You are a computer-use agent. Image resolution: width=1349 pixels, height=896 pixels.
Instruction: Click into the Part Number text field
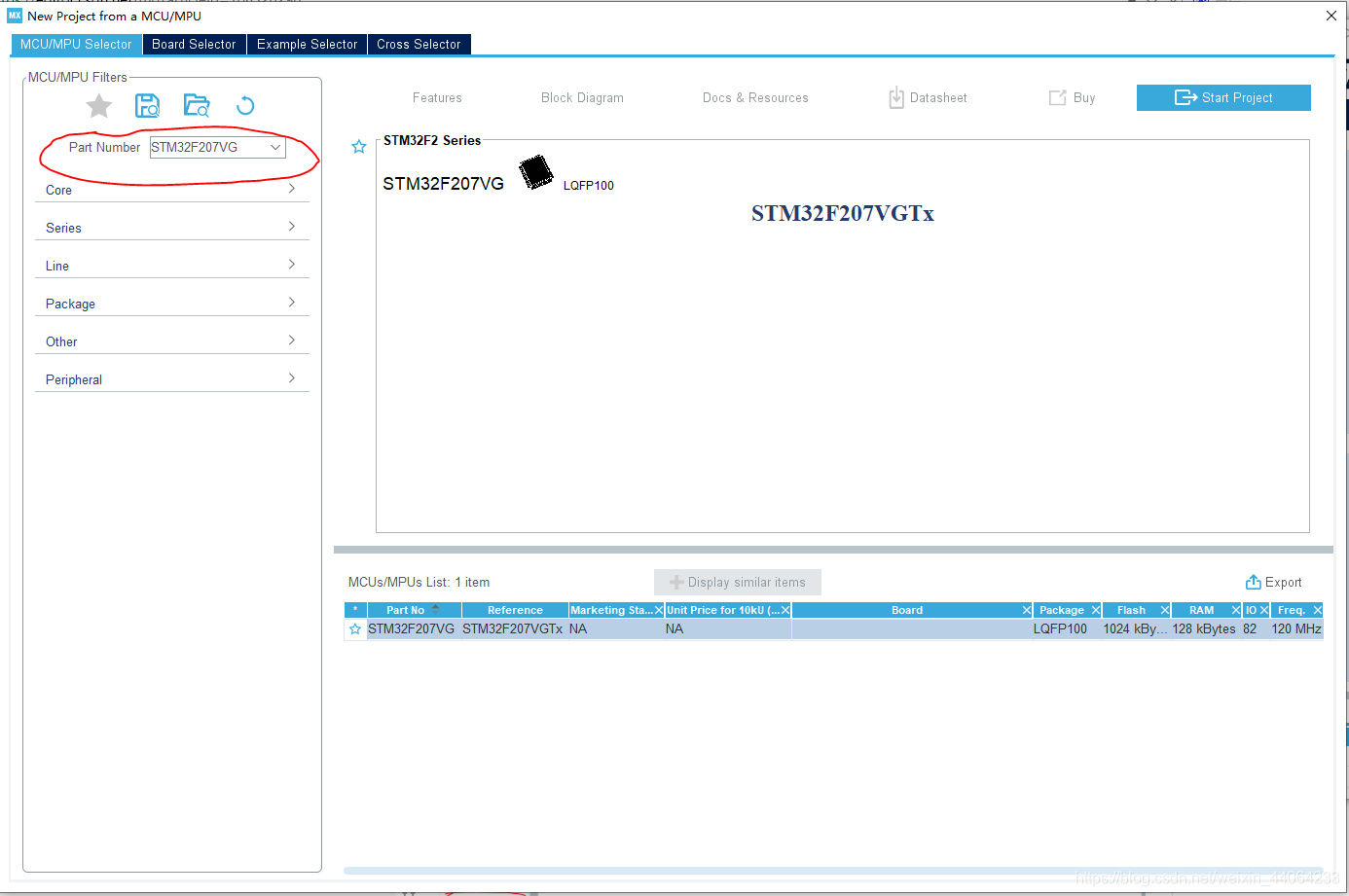[x=207, y=148]
